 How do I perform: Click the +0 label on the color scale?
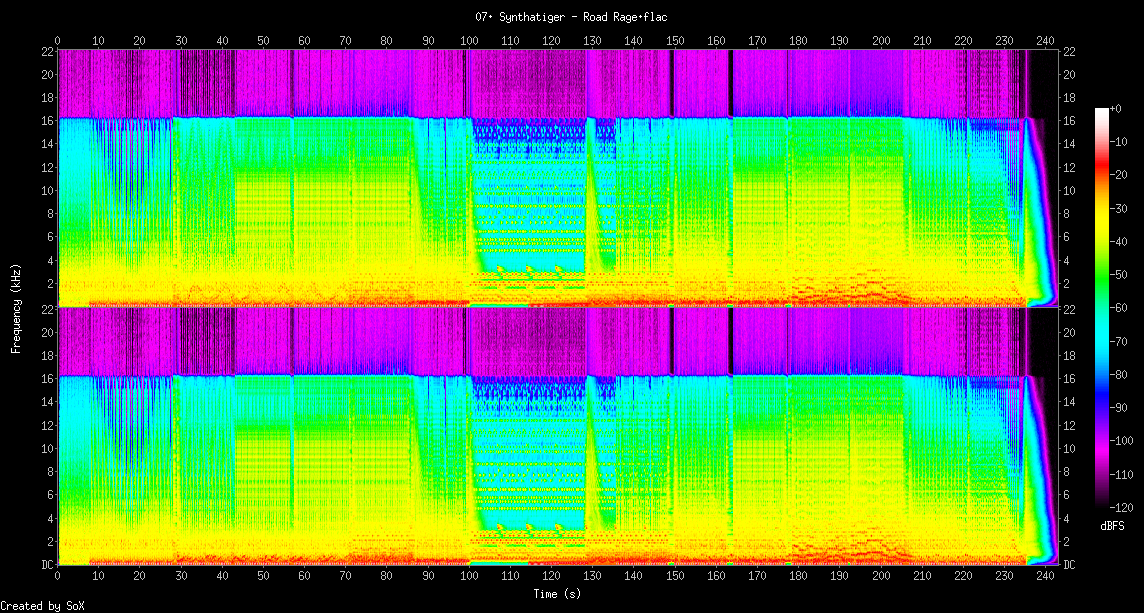point(1117,108)
